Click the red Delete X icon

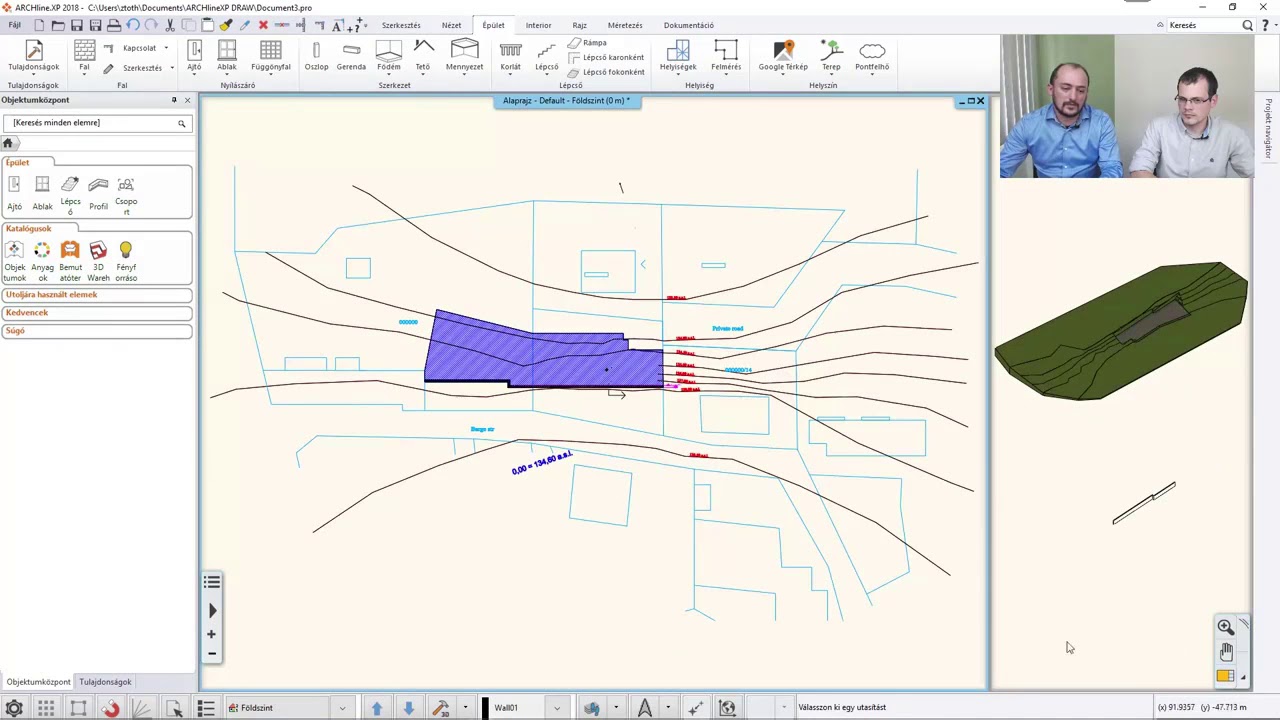click(x=263, y=25)
